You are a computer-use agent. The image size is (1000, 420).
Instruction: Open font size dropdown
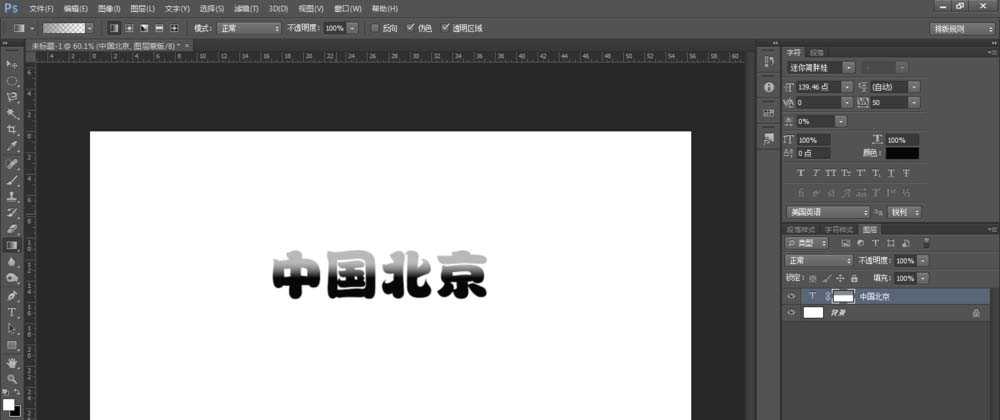[847, 87]
